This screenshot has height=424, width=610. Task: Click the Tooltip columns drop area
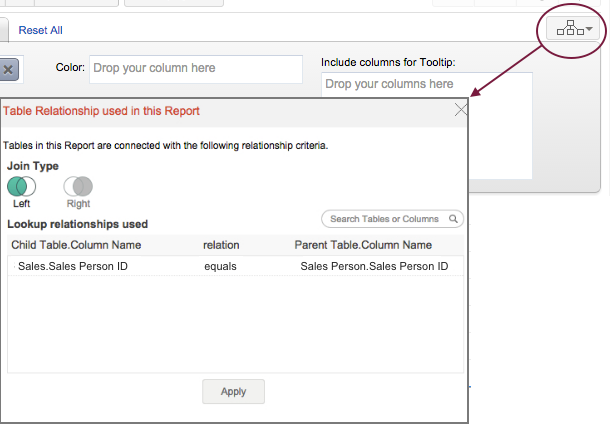[x=426, y=85]
